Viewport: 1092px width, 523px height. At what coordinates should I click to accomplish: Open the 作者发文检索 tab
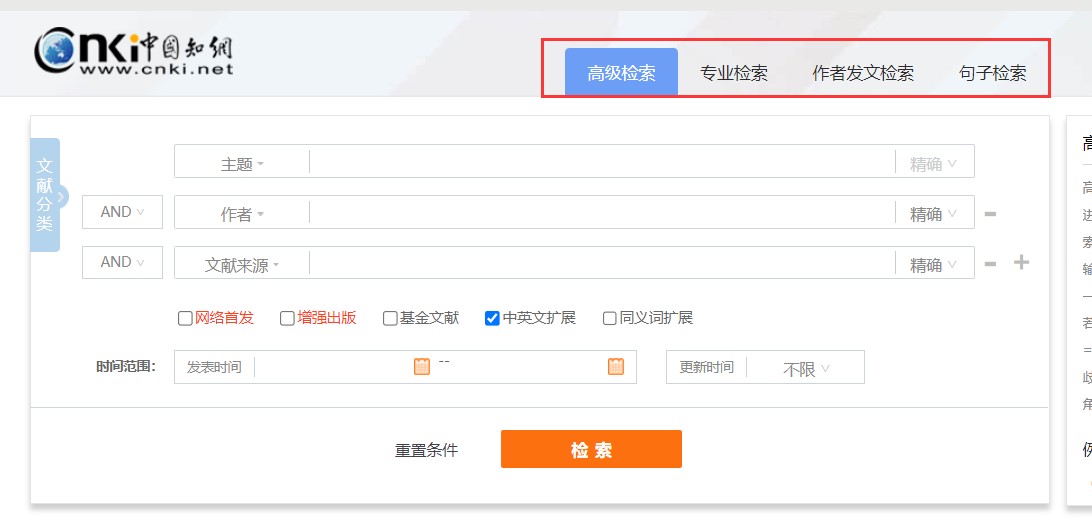tap(863, 73)
